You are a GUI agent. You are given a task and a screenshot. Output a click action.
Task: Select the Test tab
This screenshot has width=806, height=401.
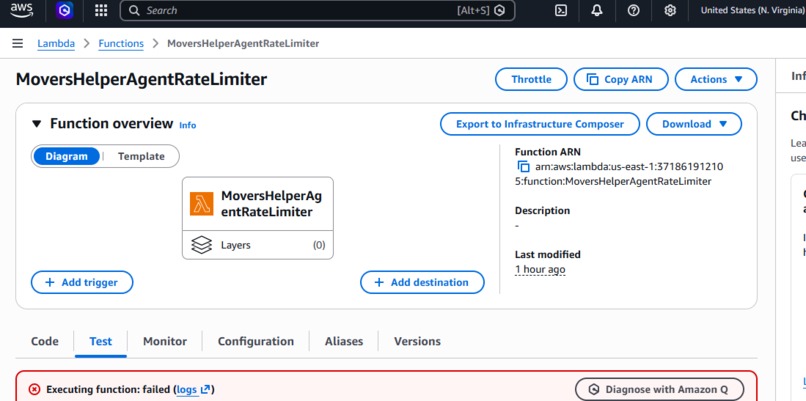(101, 341)
